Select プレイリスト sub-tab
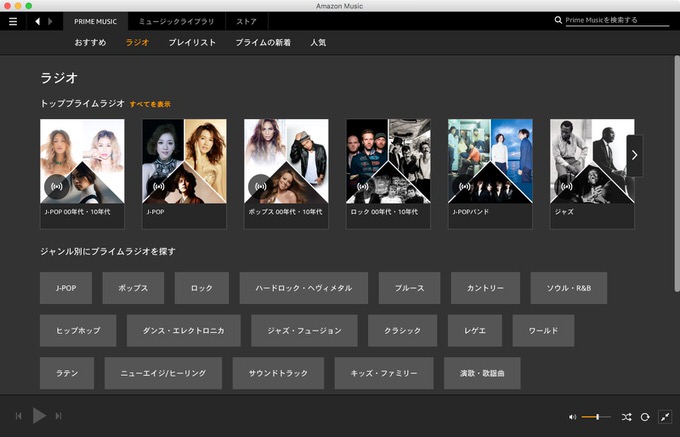This screenshot has width=680, height=437. point(192,42)
